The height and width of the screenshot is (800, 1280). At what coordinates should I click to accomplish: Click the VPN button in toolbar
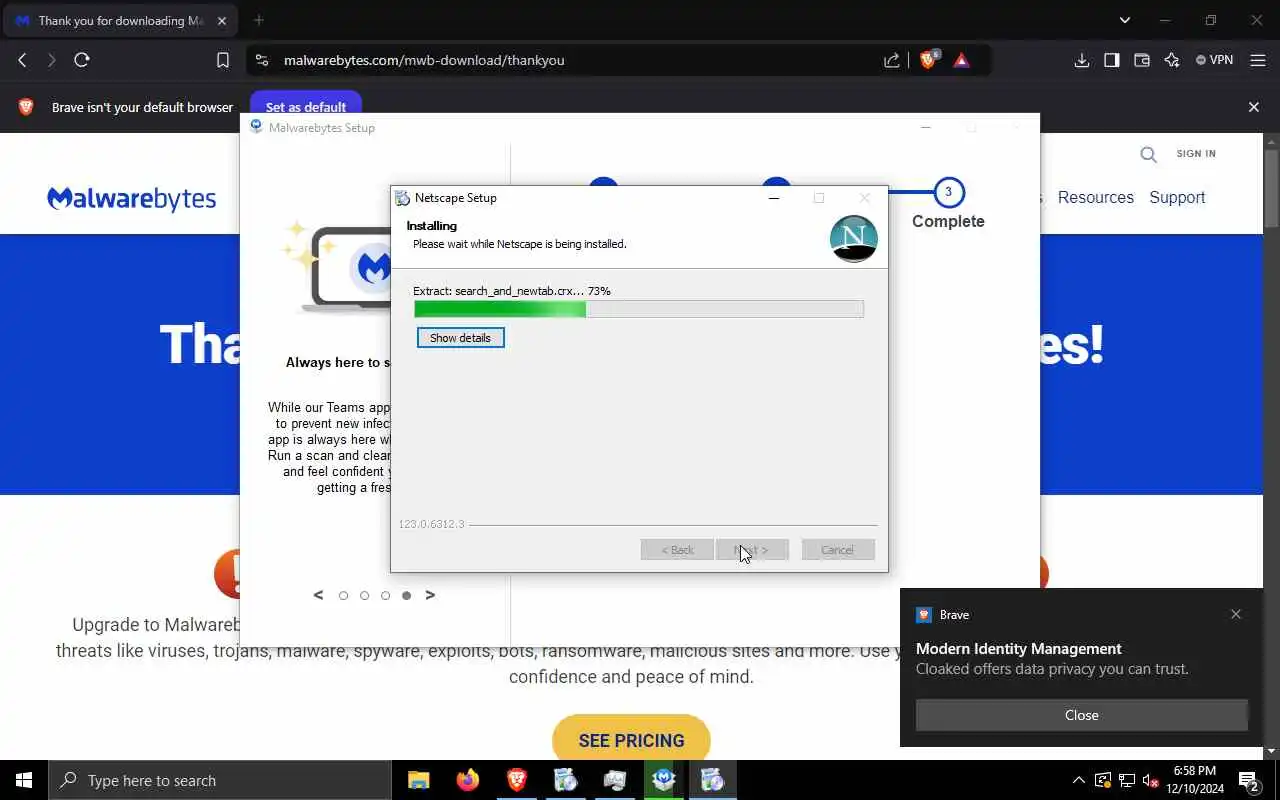1214,60
